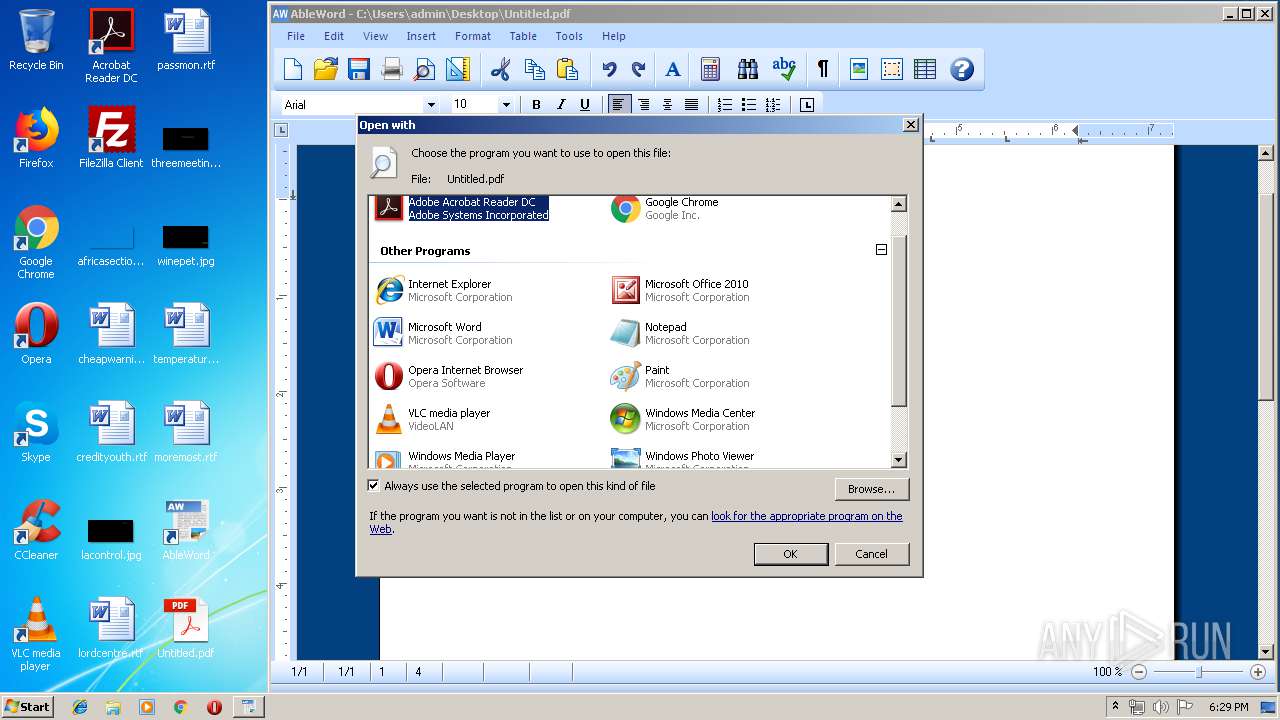The height and width of the screenshot is (720, 1280).
Task: Insert bulleted list
Action: pos(749,105)
